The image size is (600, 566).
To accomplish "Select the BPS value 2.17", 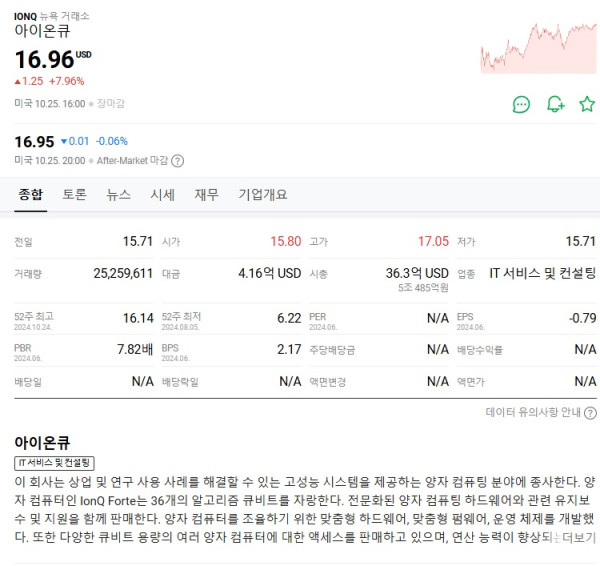I will (289, 349).
